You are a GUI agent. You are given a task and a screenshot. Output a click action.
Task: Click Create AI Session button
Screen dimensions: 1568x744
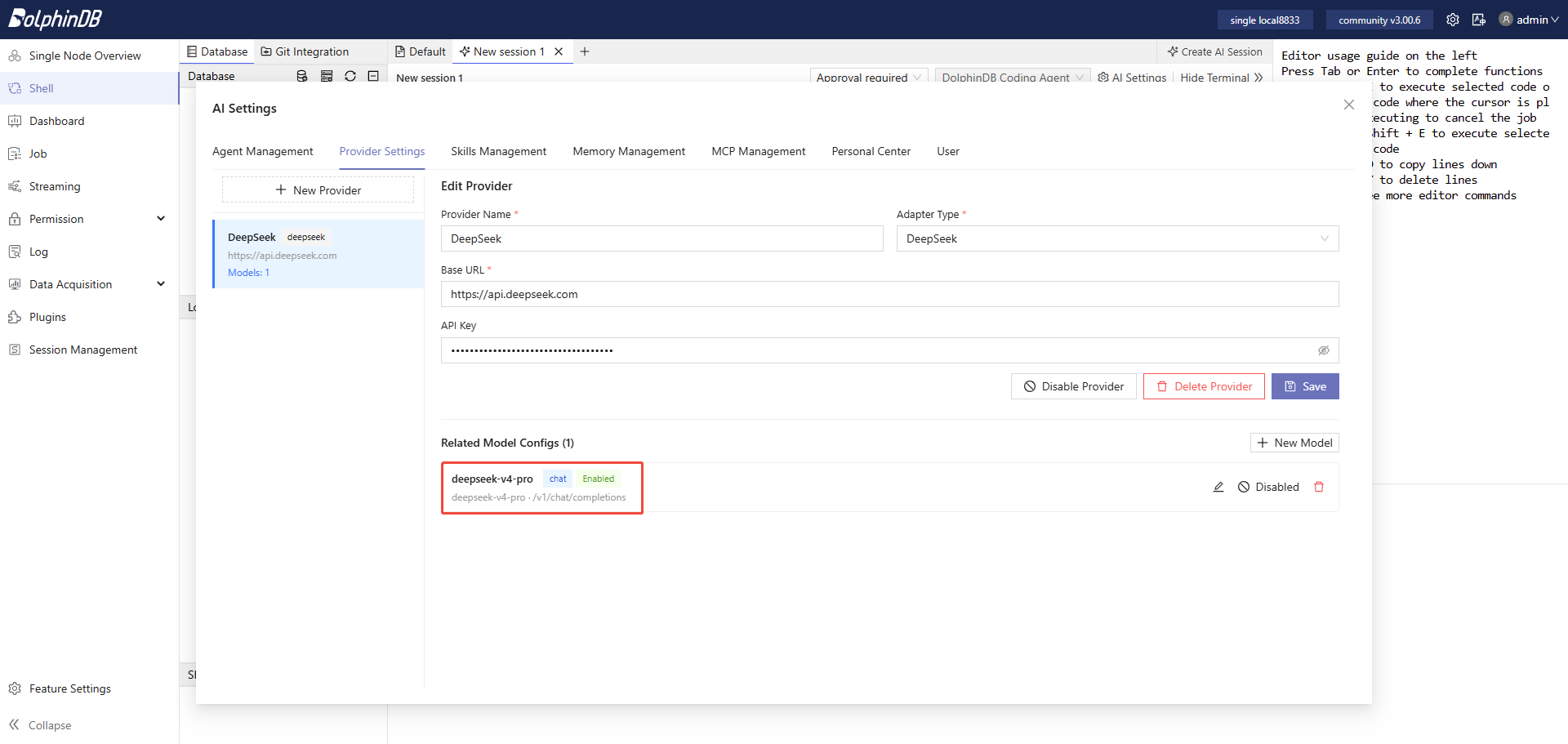point(1215,51)
